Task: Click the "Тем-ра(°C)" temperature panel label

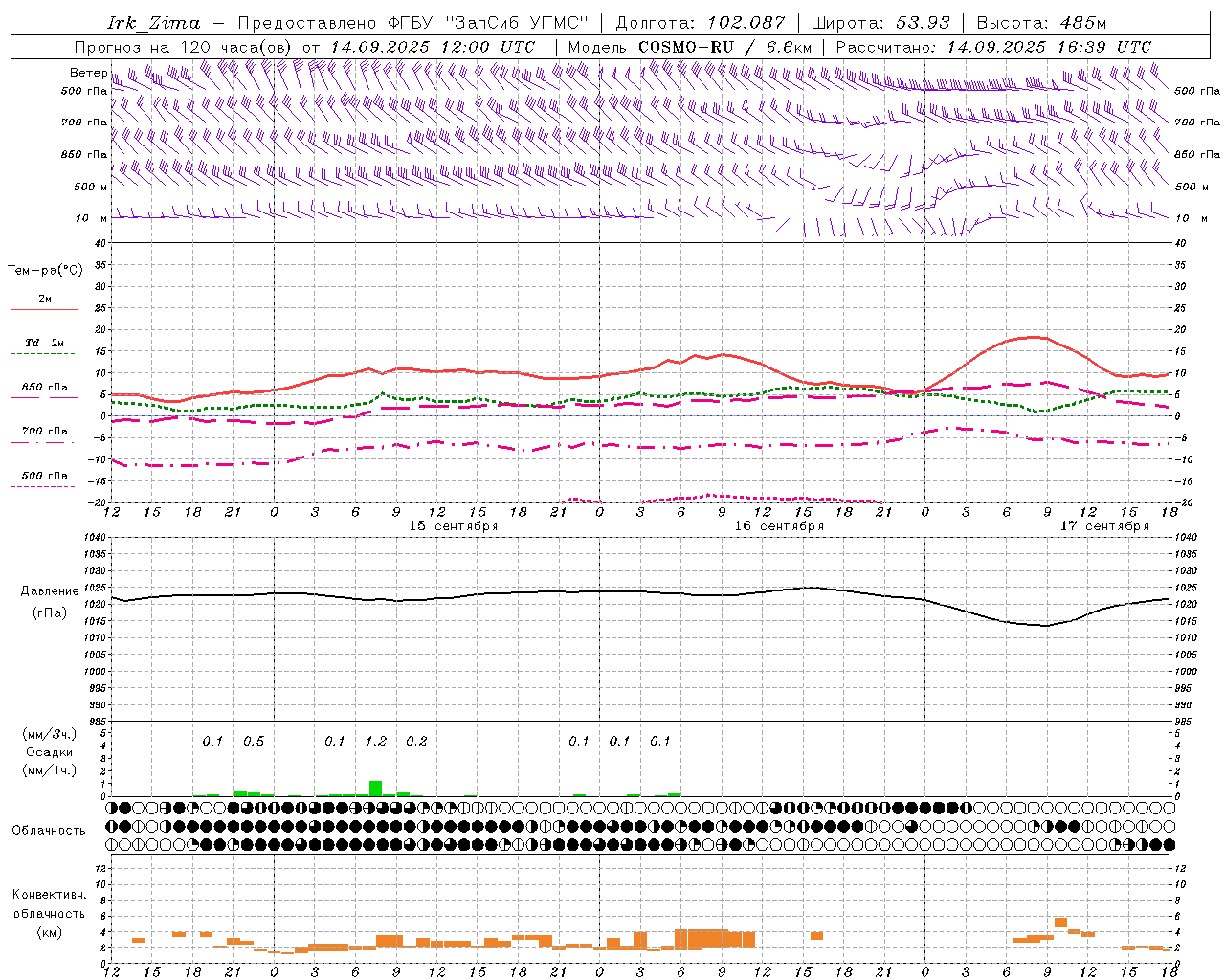Action: point(45,271)
